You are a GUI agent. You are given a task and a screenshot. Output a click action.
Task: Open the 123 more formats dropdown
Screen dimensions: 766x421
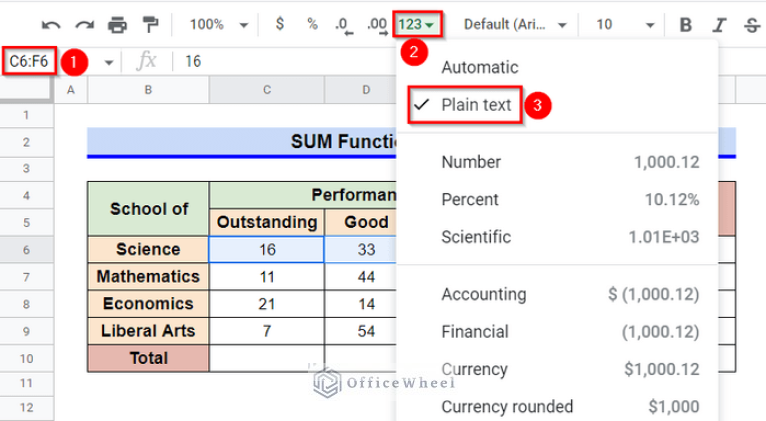(417, 24)
